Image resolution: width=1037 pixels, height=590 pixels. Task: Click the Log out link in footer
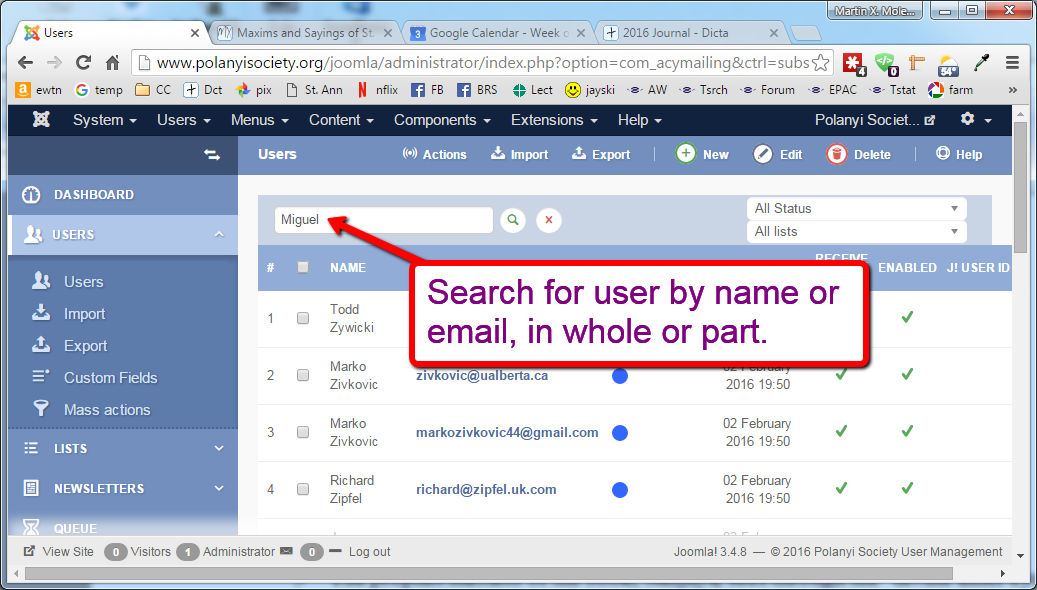(x=369, y=551)
